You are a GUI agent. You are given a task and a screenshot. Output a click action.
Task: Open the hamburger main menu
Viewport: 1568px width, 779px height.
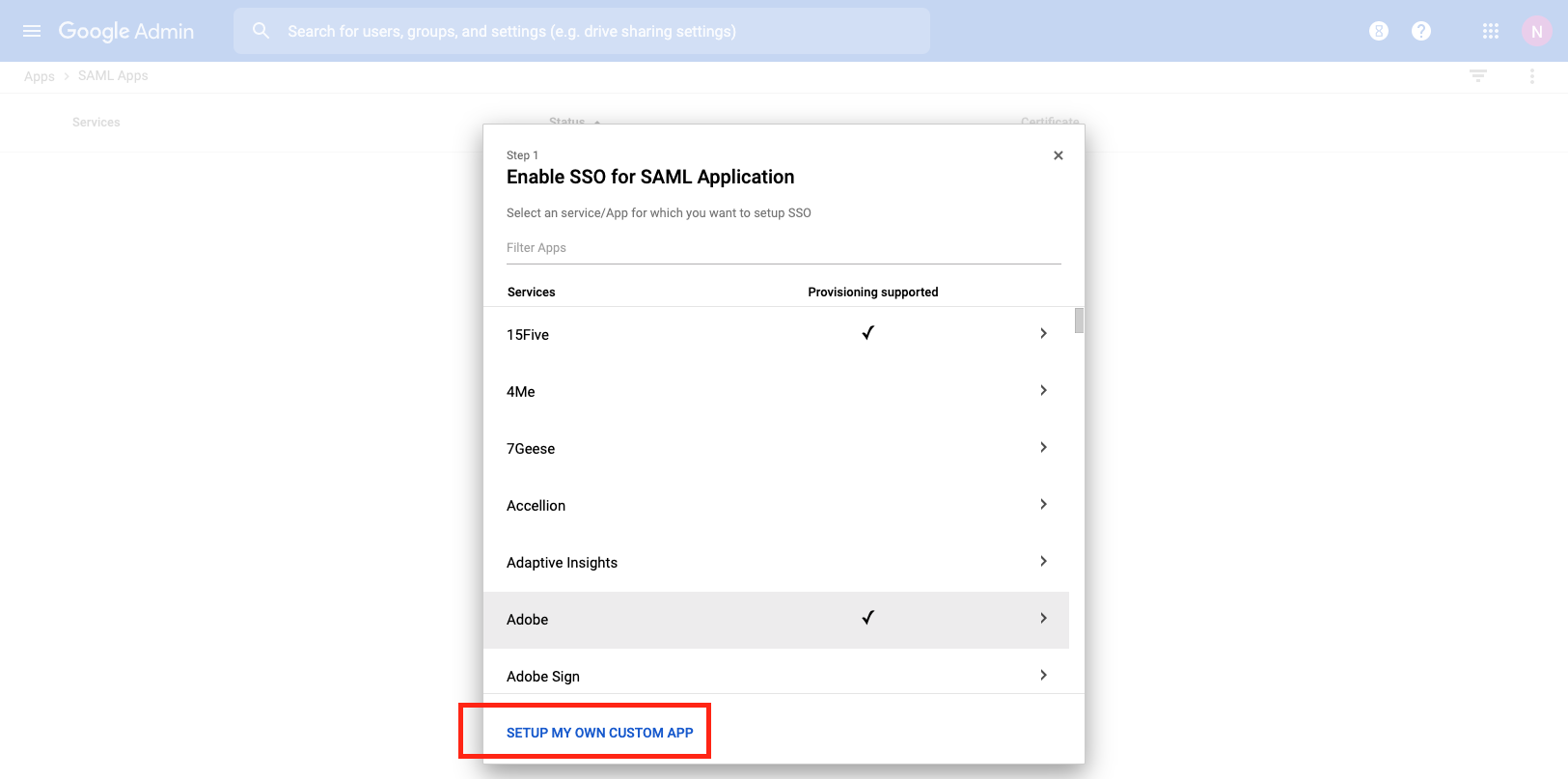tap(32, 31)
